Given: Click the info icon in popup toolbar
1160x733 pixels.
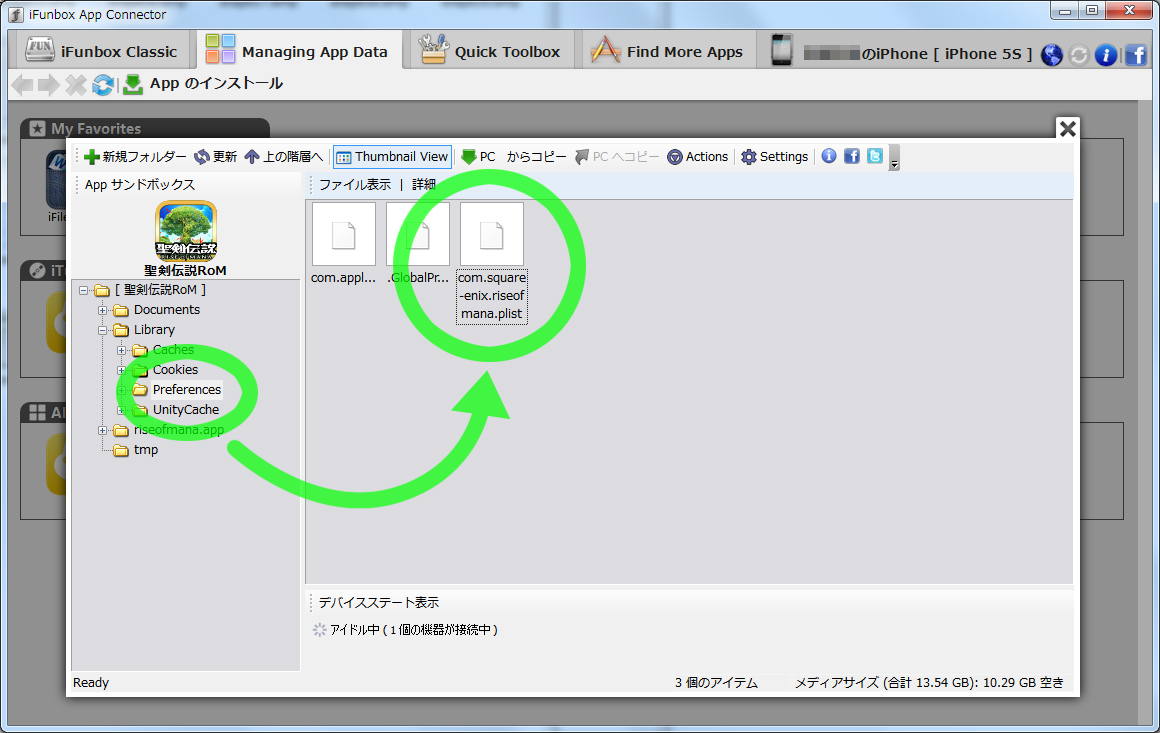Looking at the screenshot, I should tap(829, 156).
